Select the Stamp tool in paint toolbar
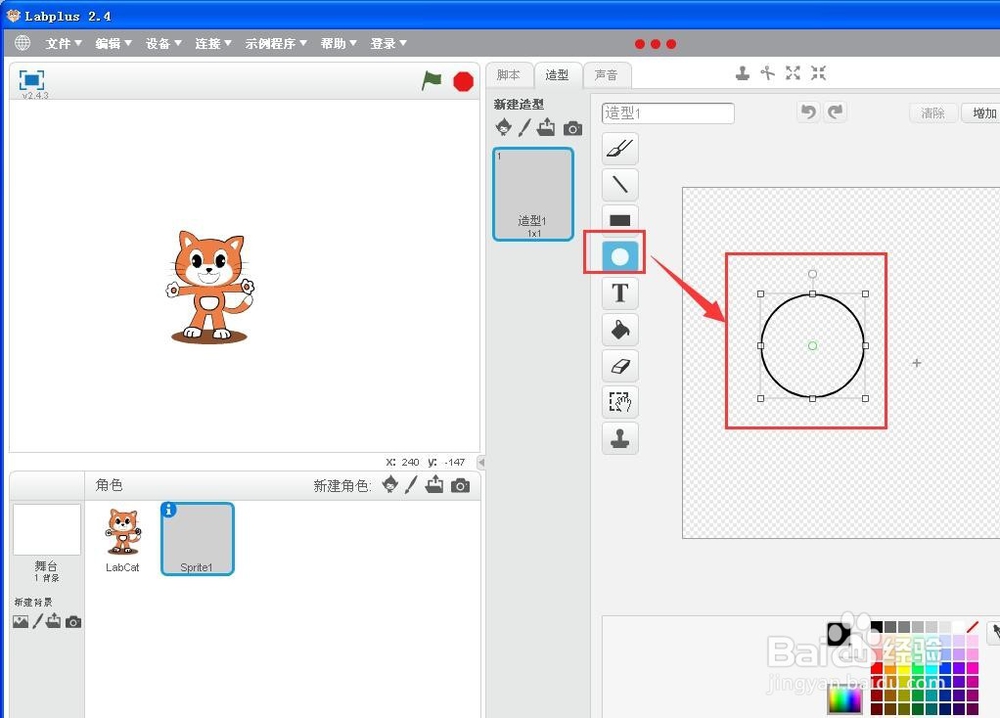 [620, 438]
